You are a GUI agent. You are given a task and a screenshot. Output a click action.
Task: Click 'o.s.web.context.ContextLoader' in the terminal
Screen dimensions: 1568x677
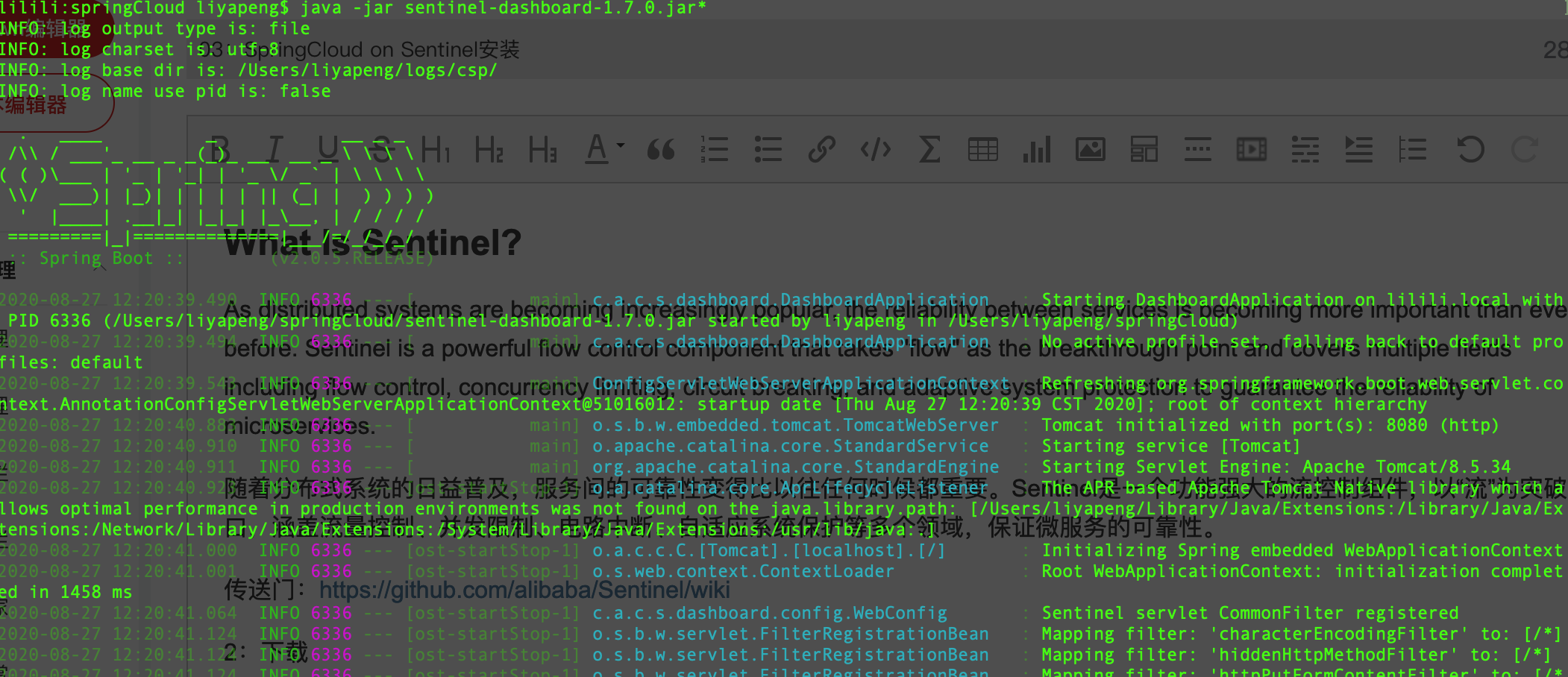(744, 571)
